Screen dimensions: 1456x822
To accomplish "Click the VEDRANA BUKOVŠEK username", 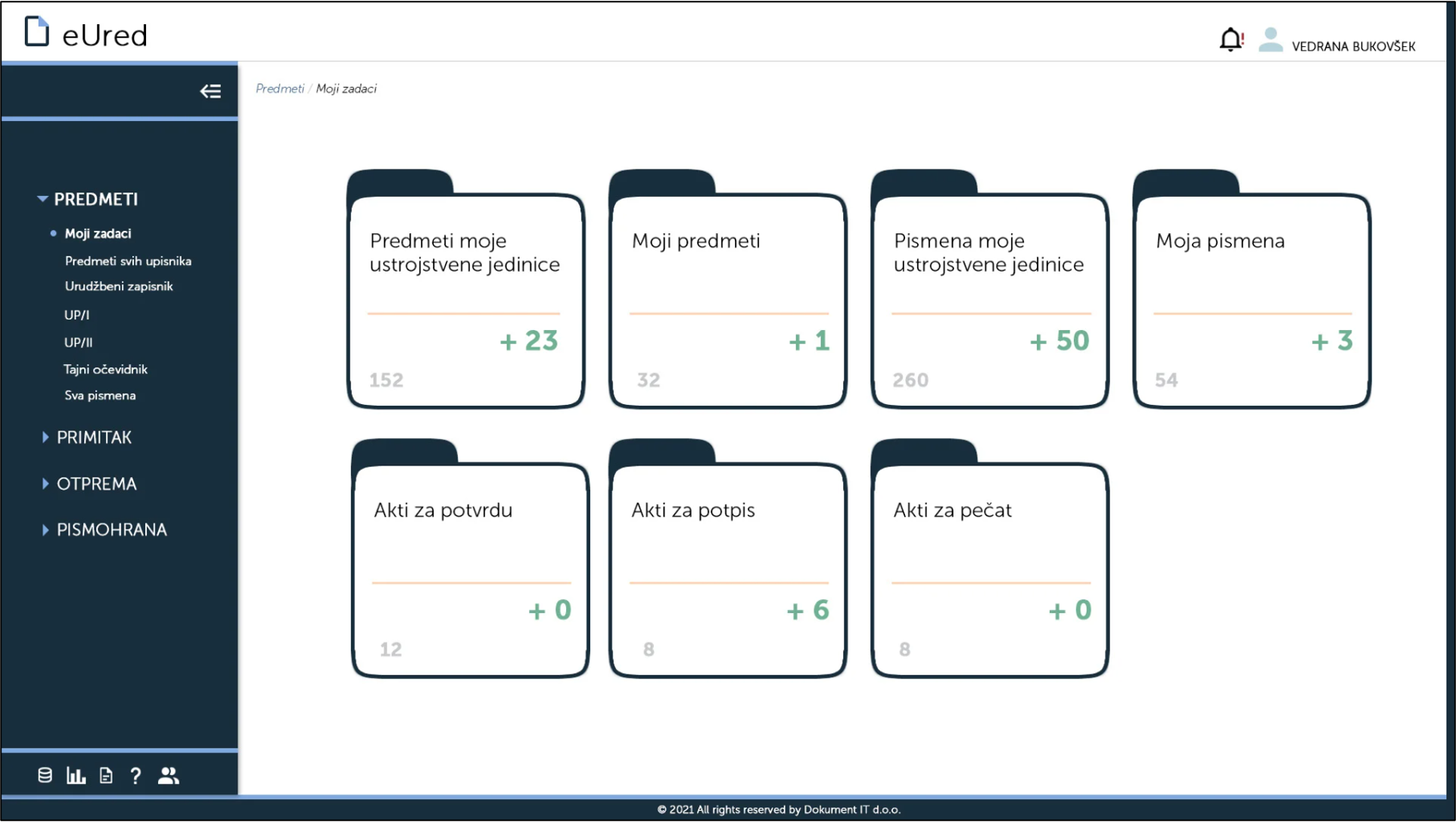I will tap(1353, 46).
